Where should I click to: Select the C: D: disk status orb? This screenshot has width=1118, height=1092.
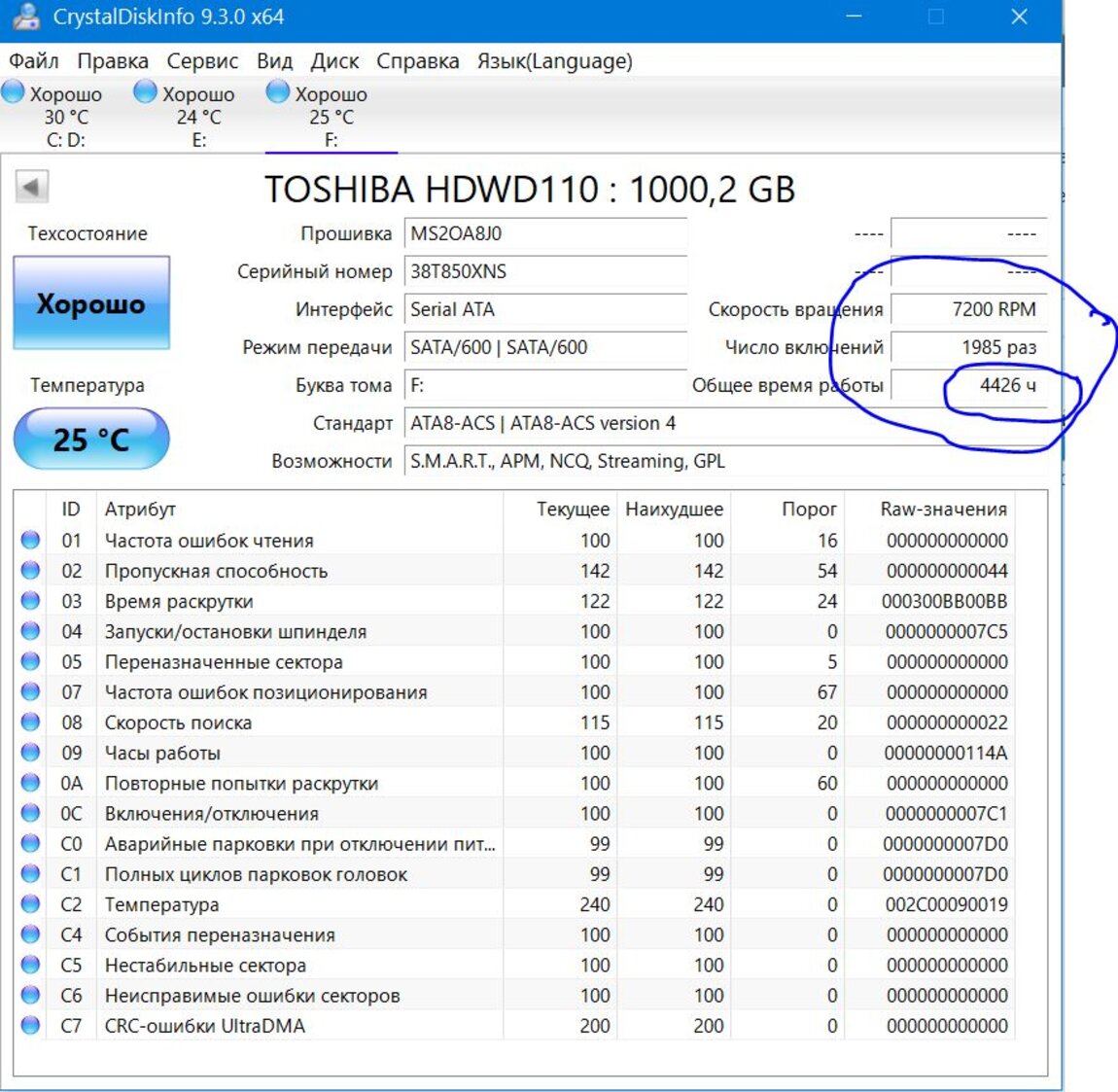[x=14, y=92]
